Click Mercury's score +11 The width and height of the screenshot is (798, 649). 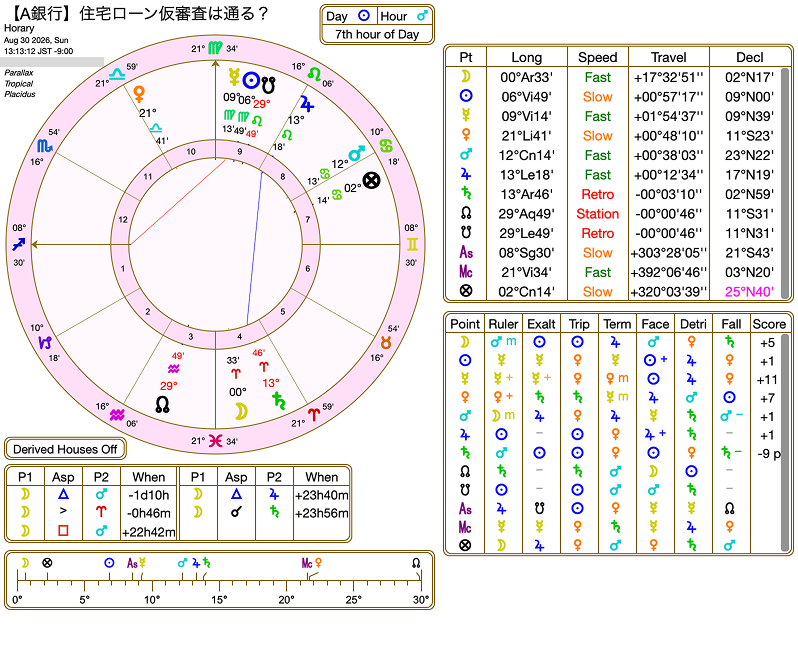coord(767,380)
